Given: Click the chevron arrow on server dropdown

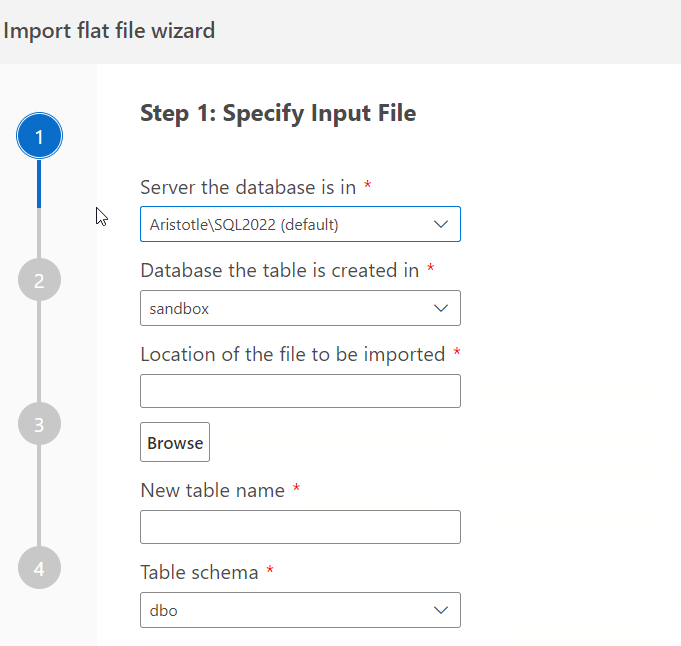Looking at the screenshot, I should coord(441,224).
